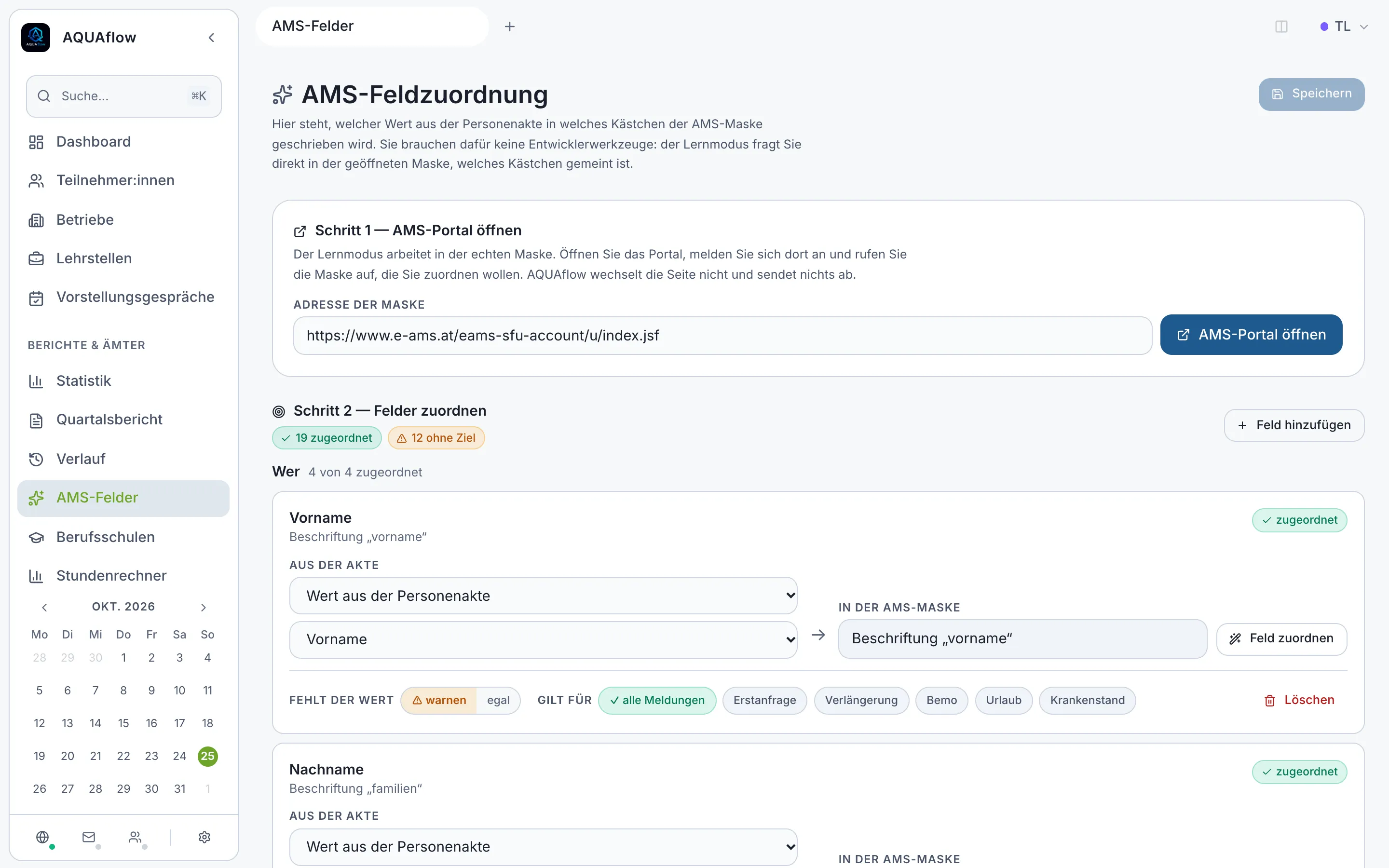Open the mail icon in the sidebar footer

(89, 837)
